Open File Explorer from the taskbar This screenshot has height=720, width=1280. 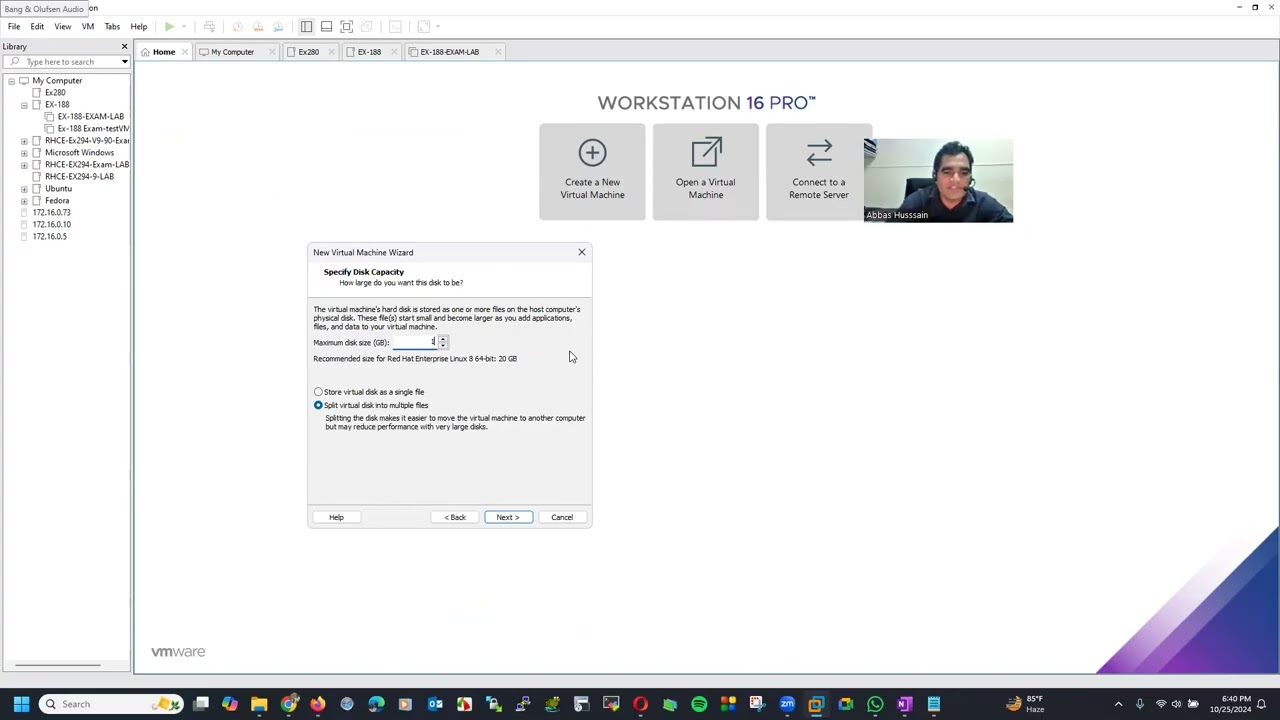pos(259,704)
